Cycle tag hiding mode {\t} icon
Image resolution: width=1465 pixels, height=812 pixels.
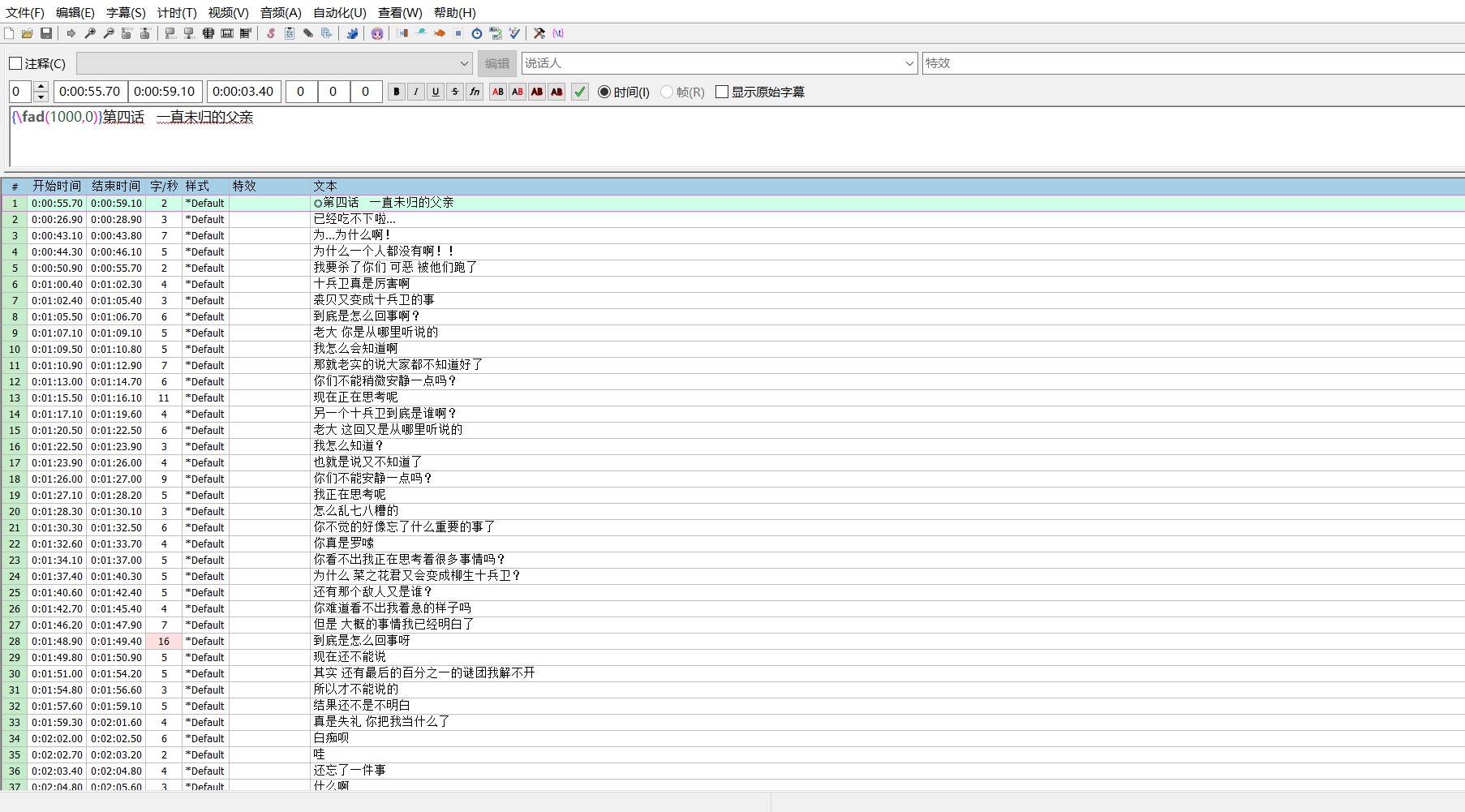(558, 33)
